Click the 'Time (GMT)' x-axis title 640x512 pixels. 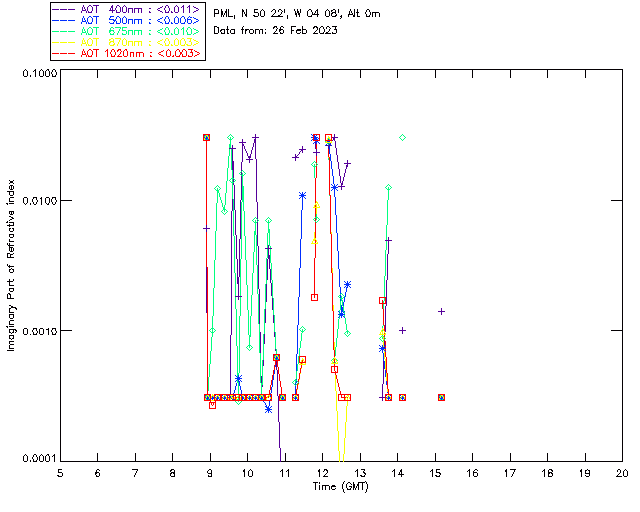[340, 487]
